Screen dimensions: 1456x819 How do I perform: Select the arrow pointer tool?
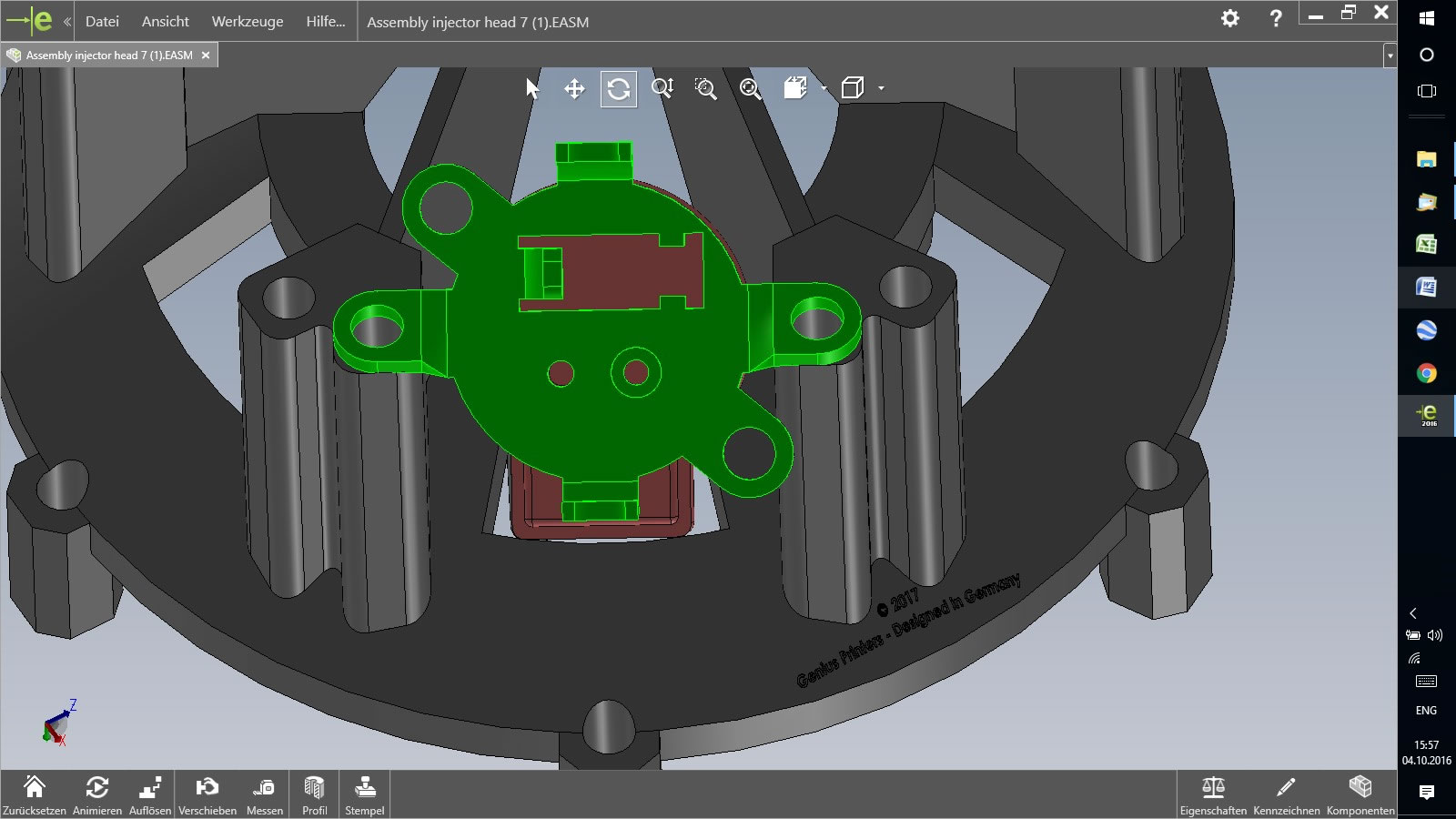pyautogui.click(x=532, y=88)
